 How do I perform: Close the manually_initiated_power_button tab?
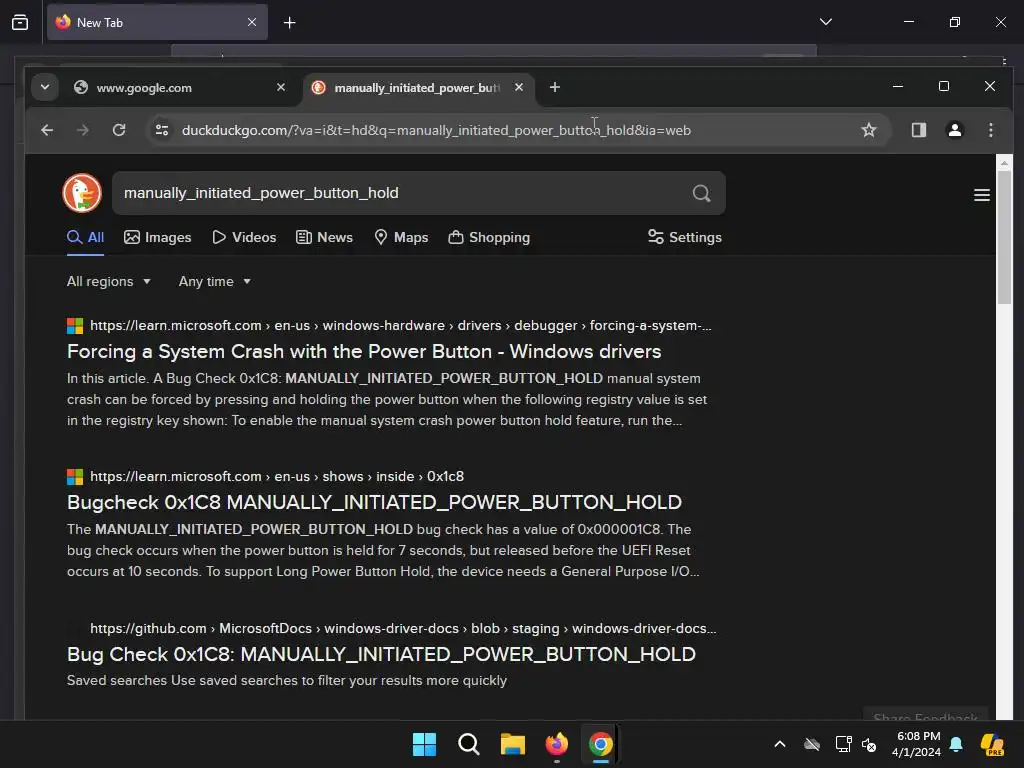pos(519,87)
